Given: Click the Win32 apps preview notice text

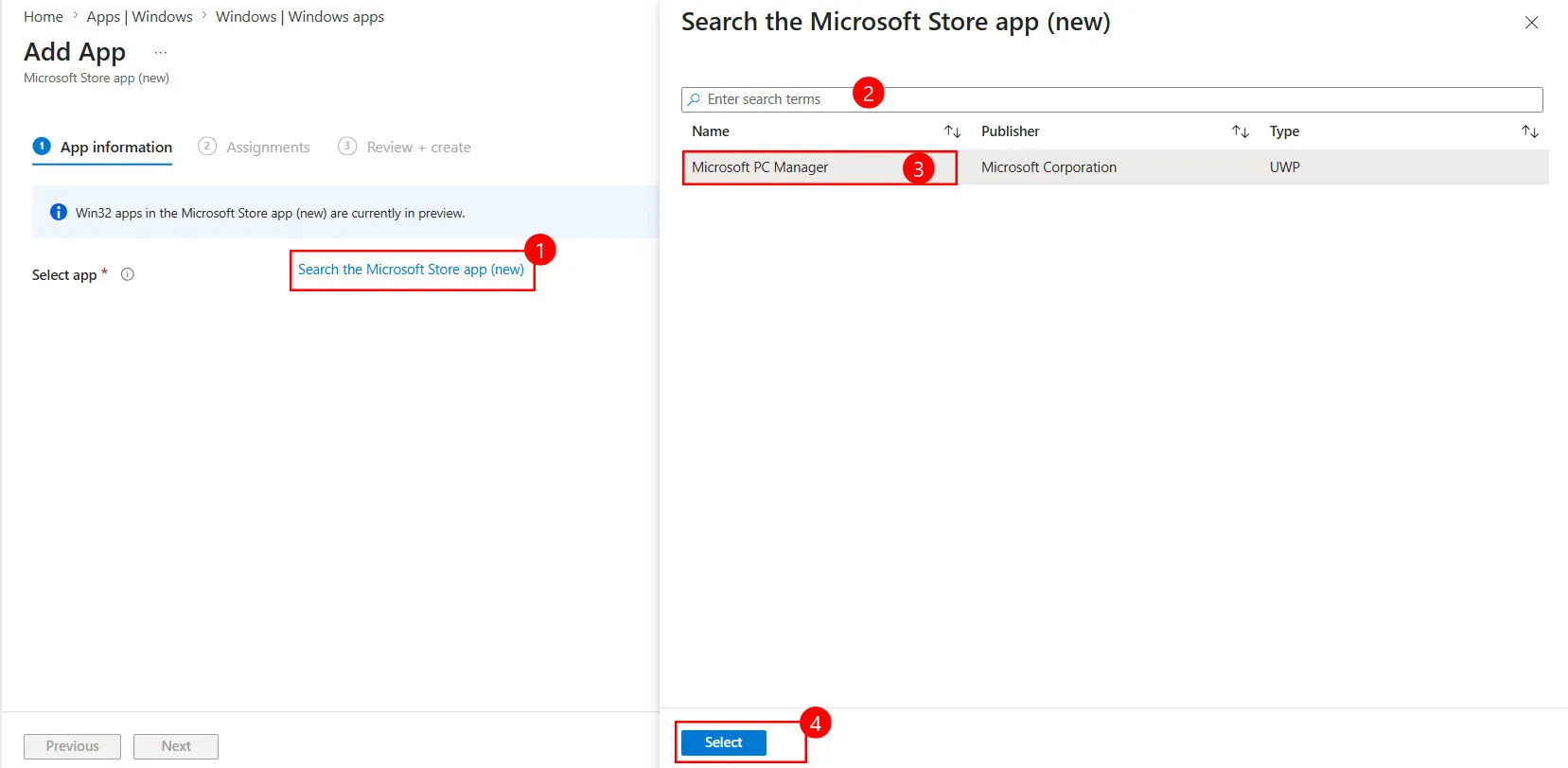Looking at the screenshot, I should tap(271, 213).
